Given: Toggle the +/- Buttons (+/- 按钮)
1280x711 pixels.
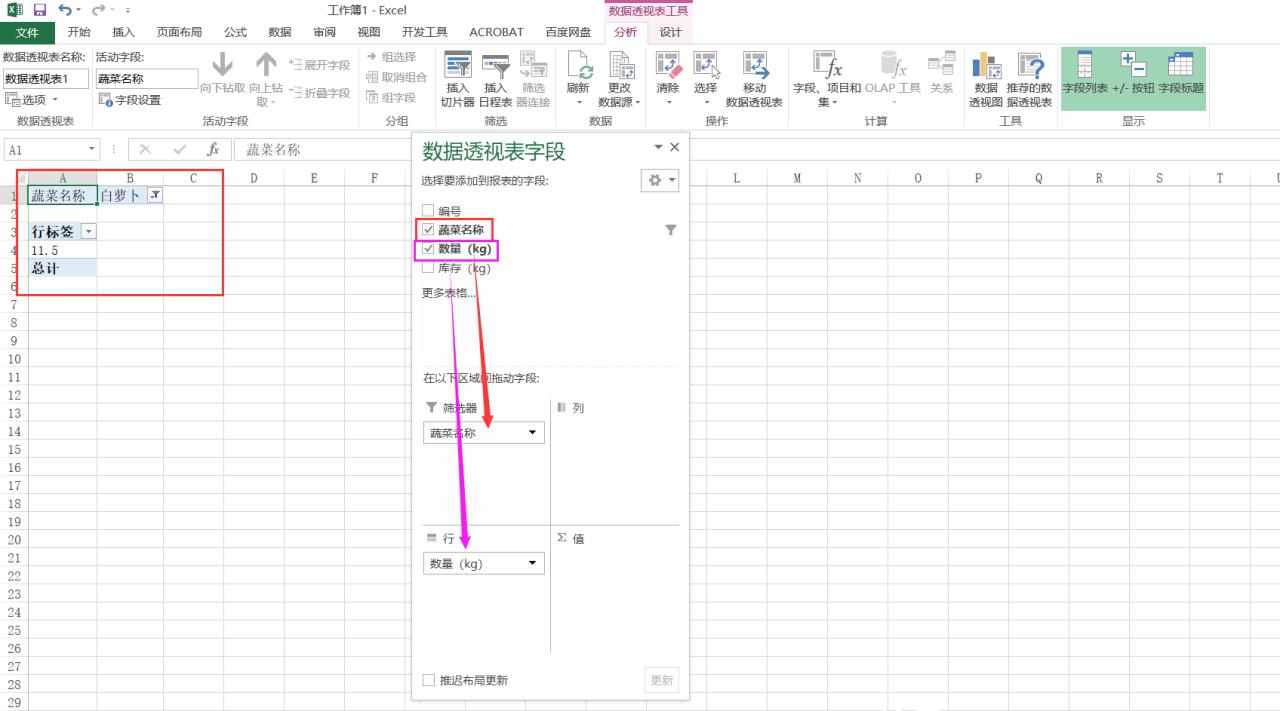Looking at the screenshot, I should (1133, 75).
